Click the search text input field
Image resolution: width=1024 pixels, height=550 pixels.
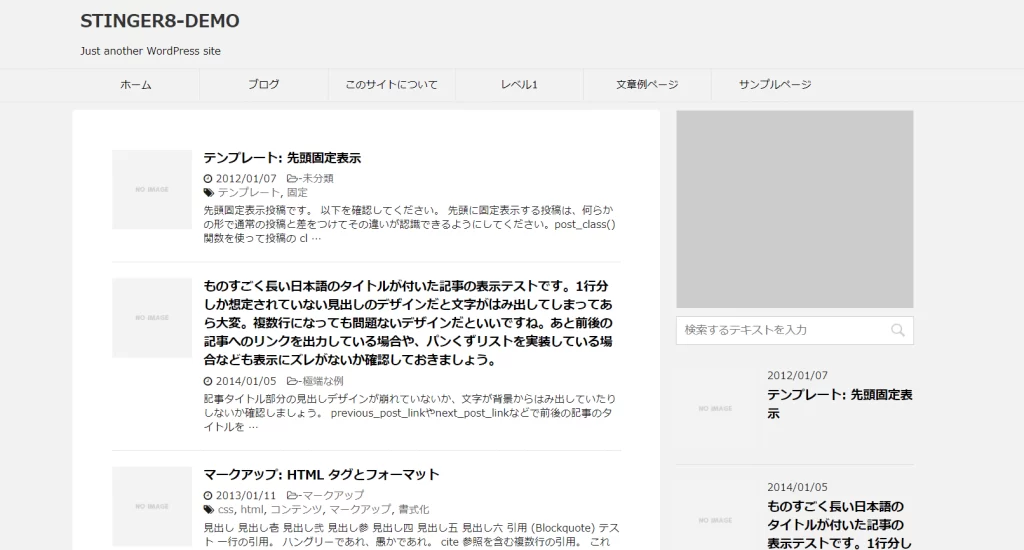[780, 330]
